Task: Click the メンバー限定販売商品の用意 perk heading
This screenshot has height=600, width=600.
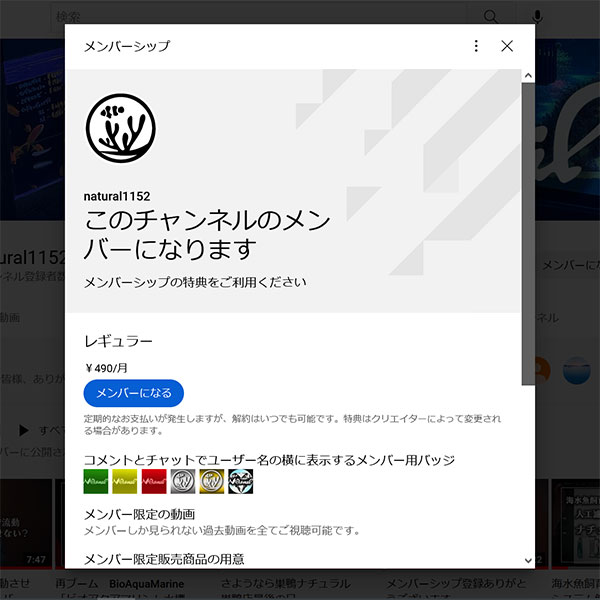Action: 164,559
